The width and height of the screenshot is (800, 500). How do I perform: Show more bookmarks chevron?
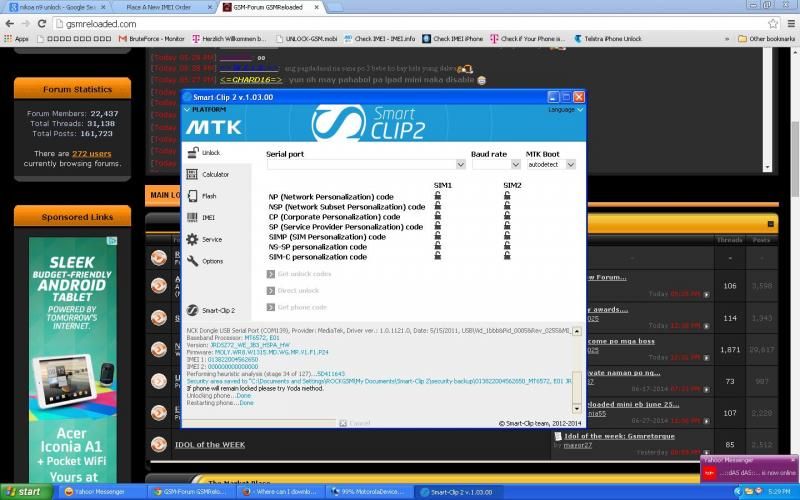point(727,39)
